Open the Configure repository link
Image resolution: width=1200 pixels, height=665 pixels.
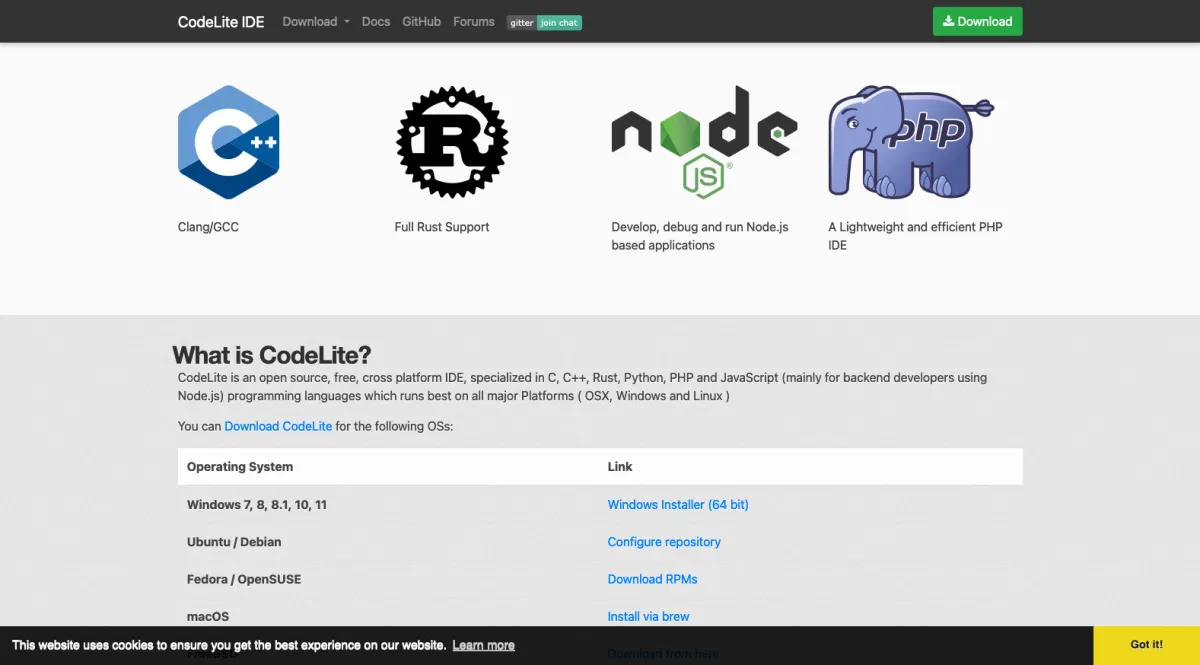coord(664,542)
